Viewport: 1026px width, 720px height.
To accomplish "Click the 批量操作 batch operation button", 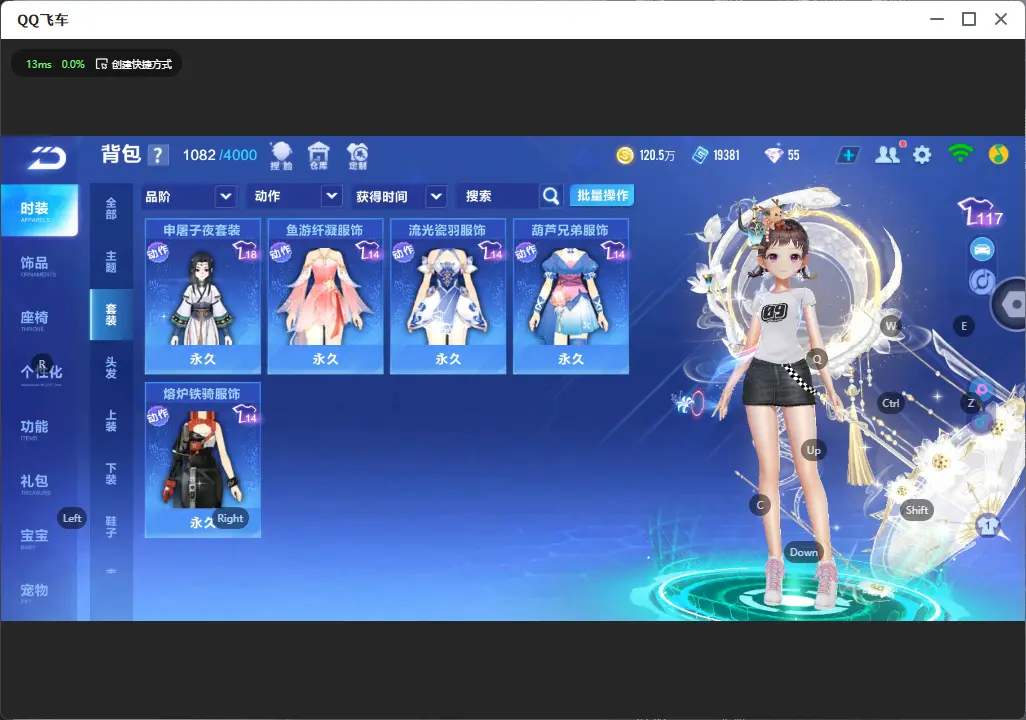I will coord(602,196).
